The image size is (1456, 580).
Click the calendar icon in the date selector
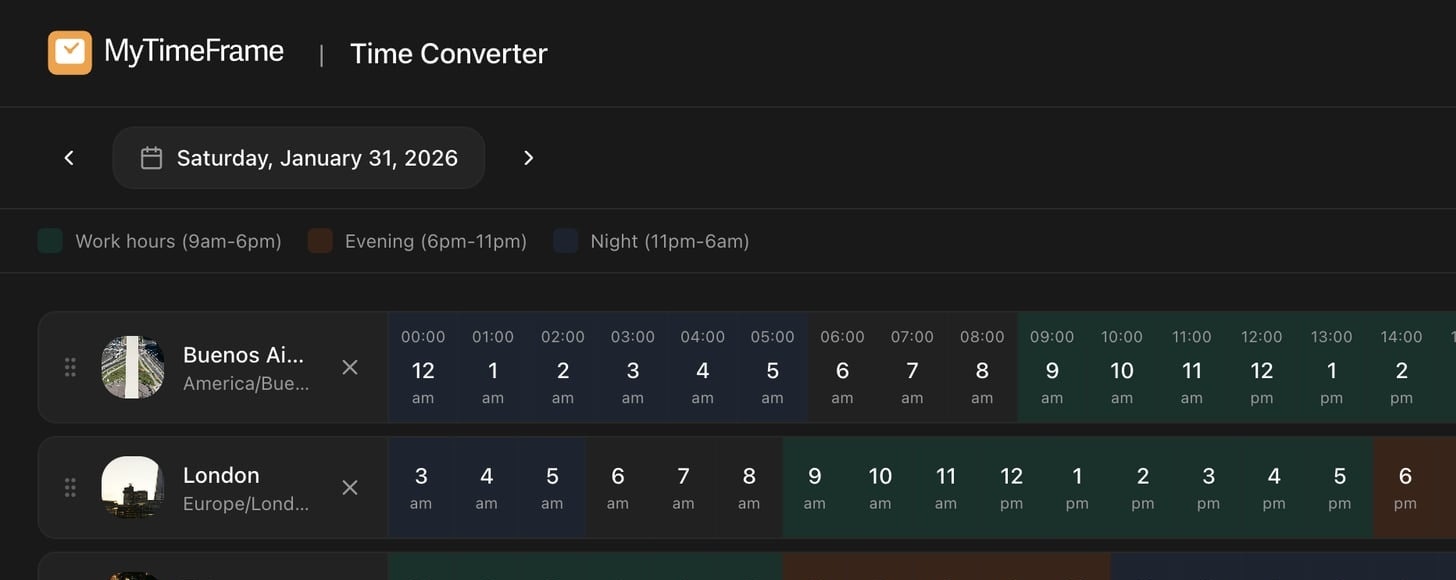coord(152,157)
